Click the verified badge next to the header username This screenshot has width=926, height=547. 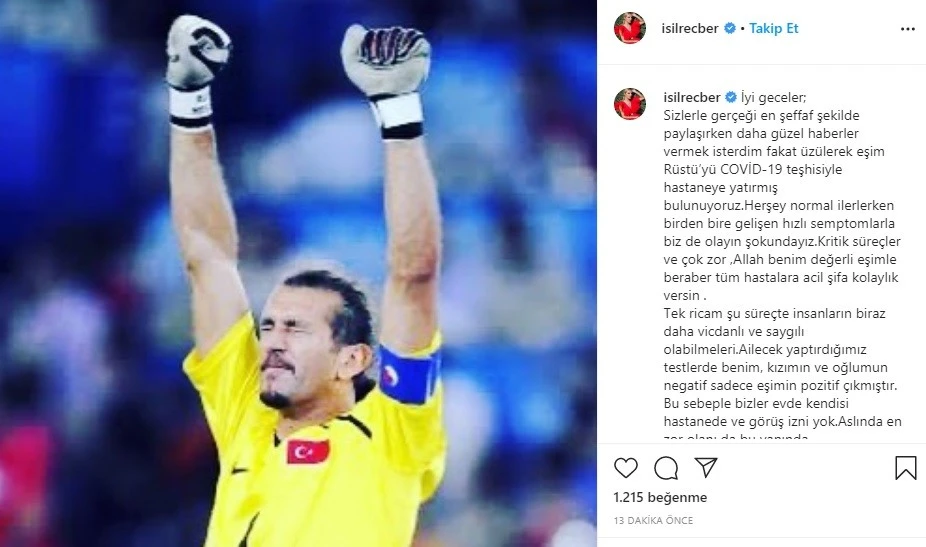click(x=730, y=28)
